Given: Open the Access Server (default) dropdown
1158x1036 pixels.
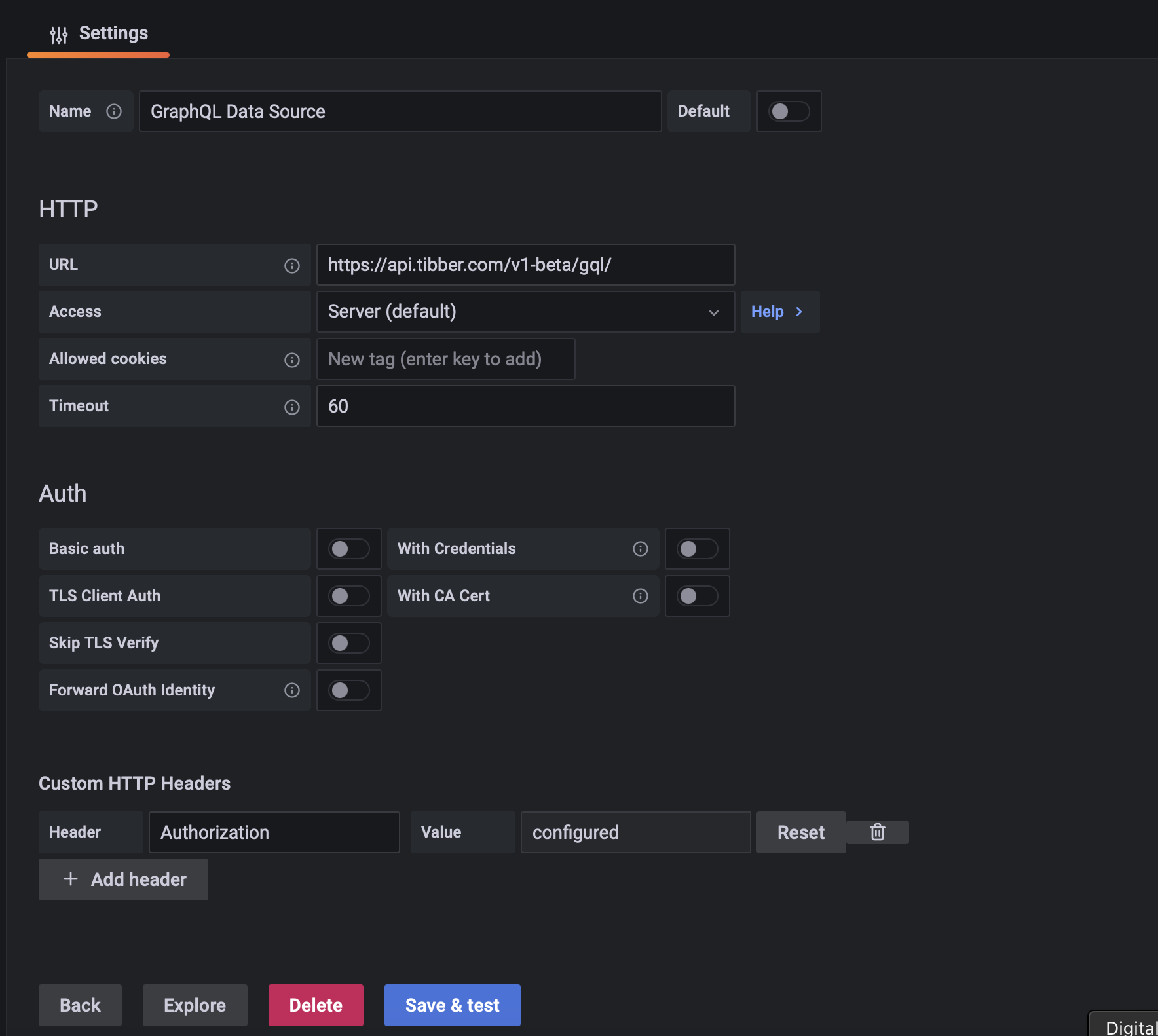Looking at the screenshot, I should point(525,312).
